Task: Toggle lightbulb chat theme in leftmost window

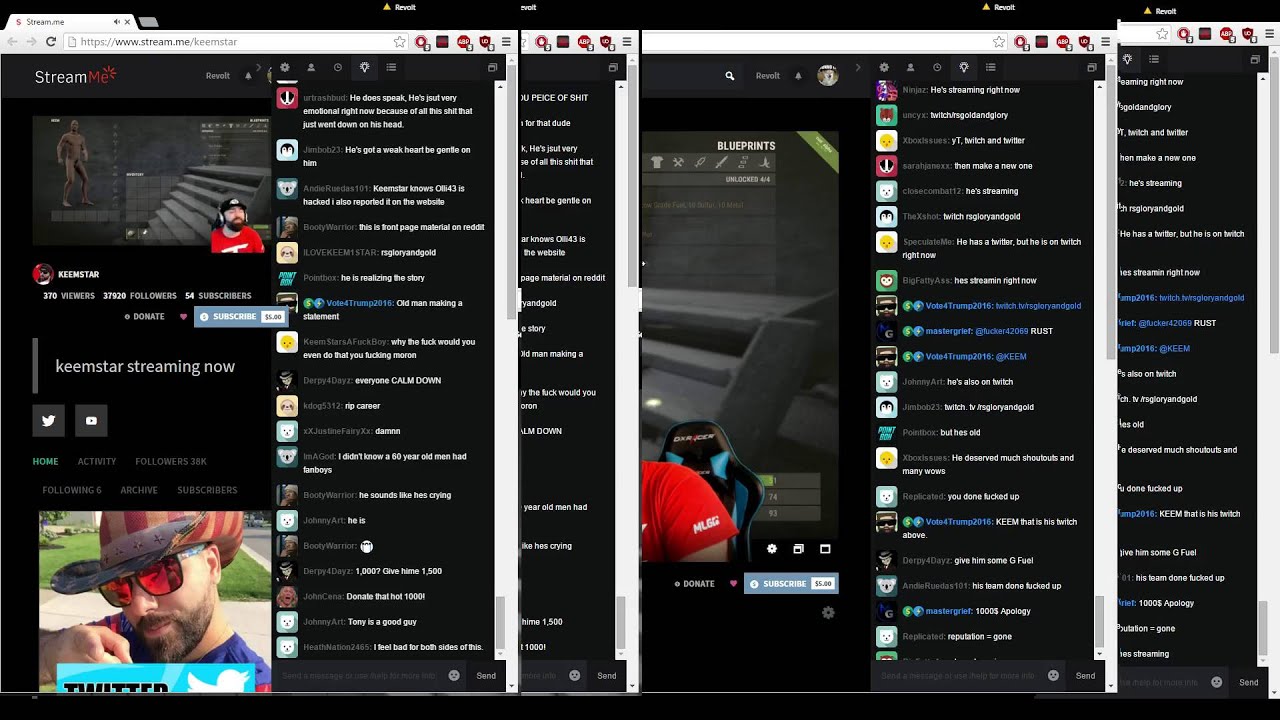Action: 365,68
